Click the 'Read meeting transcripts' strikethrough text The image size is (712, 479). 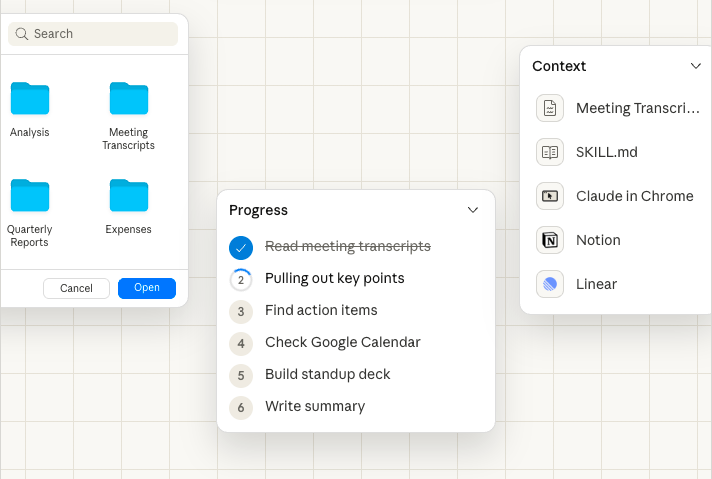pos(348,246)
